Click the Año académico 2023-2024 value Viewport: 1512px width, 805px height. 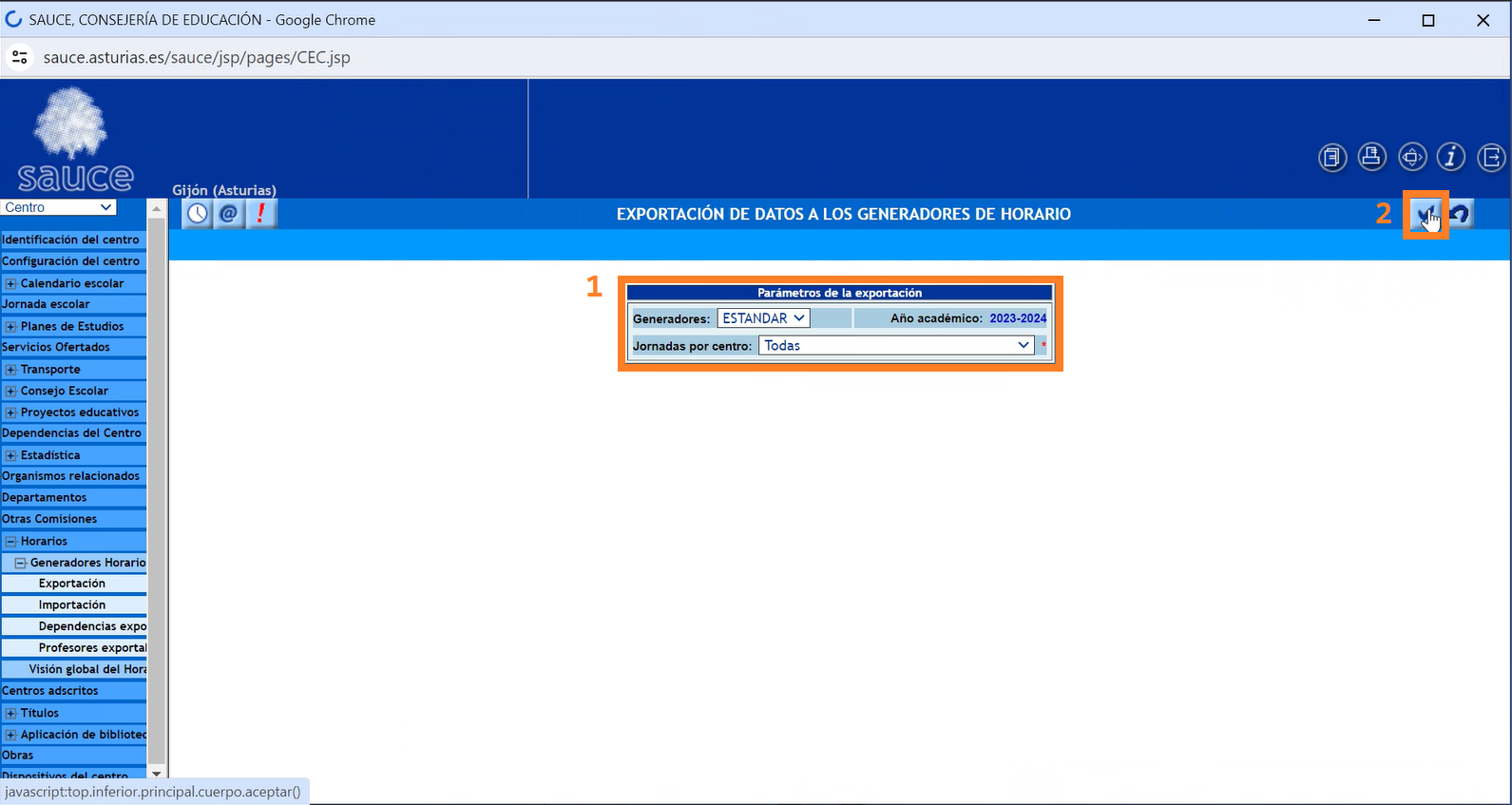(x=1018, y=318)
